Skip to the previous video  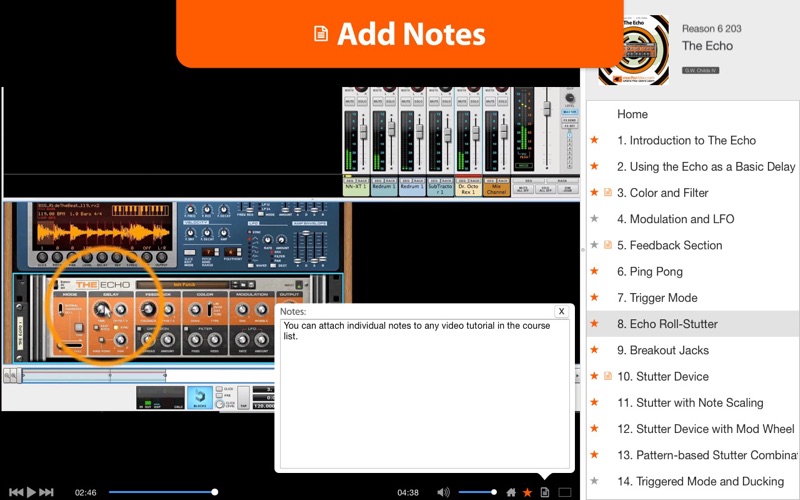tap(16, 492)
